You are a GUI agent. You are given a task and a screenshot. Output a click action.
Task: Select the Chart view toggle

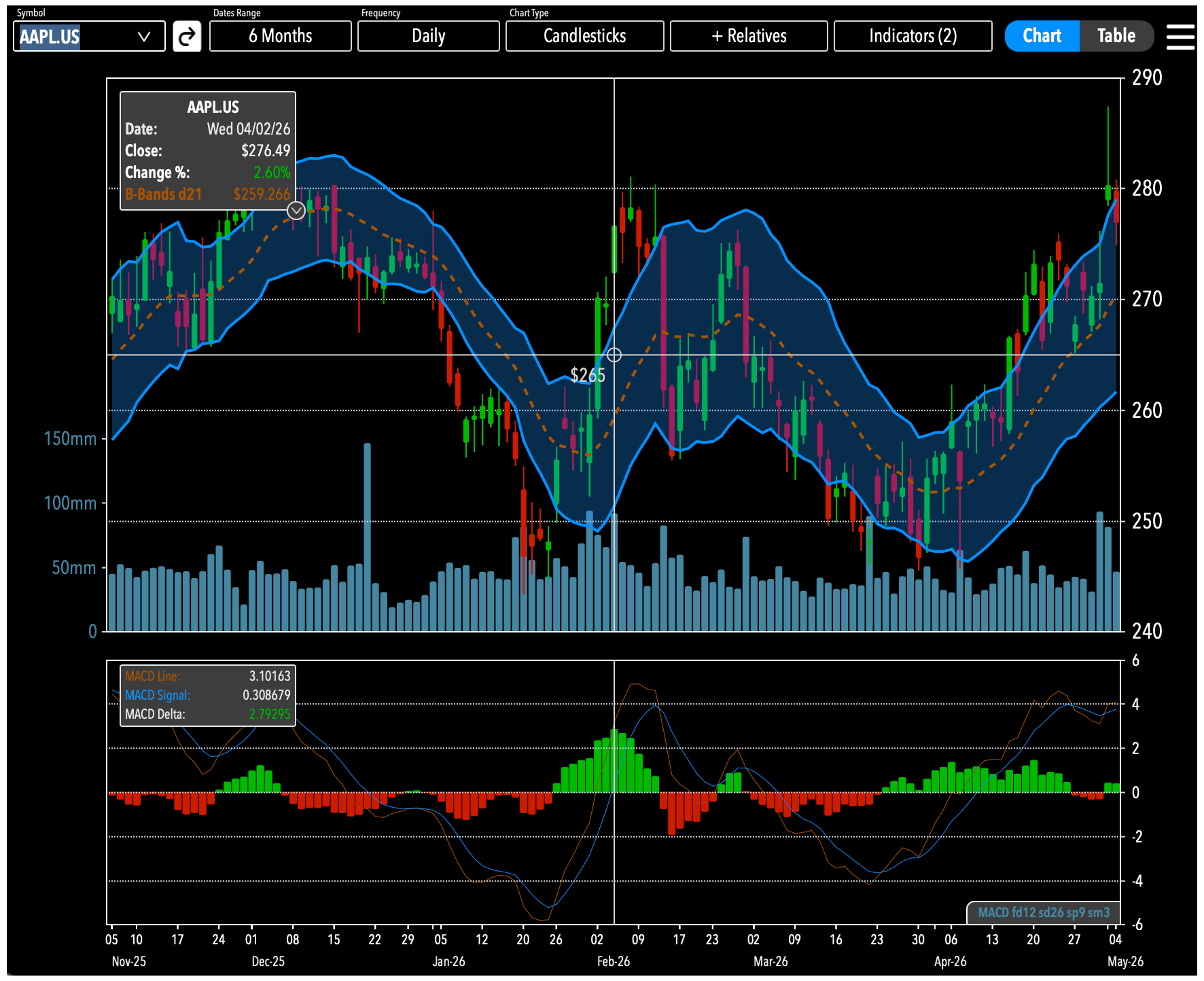point(1042,36)
